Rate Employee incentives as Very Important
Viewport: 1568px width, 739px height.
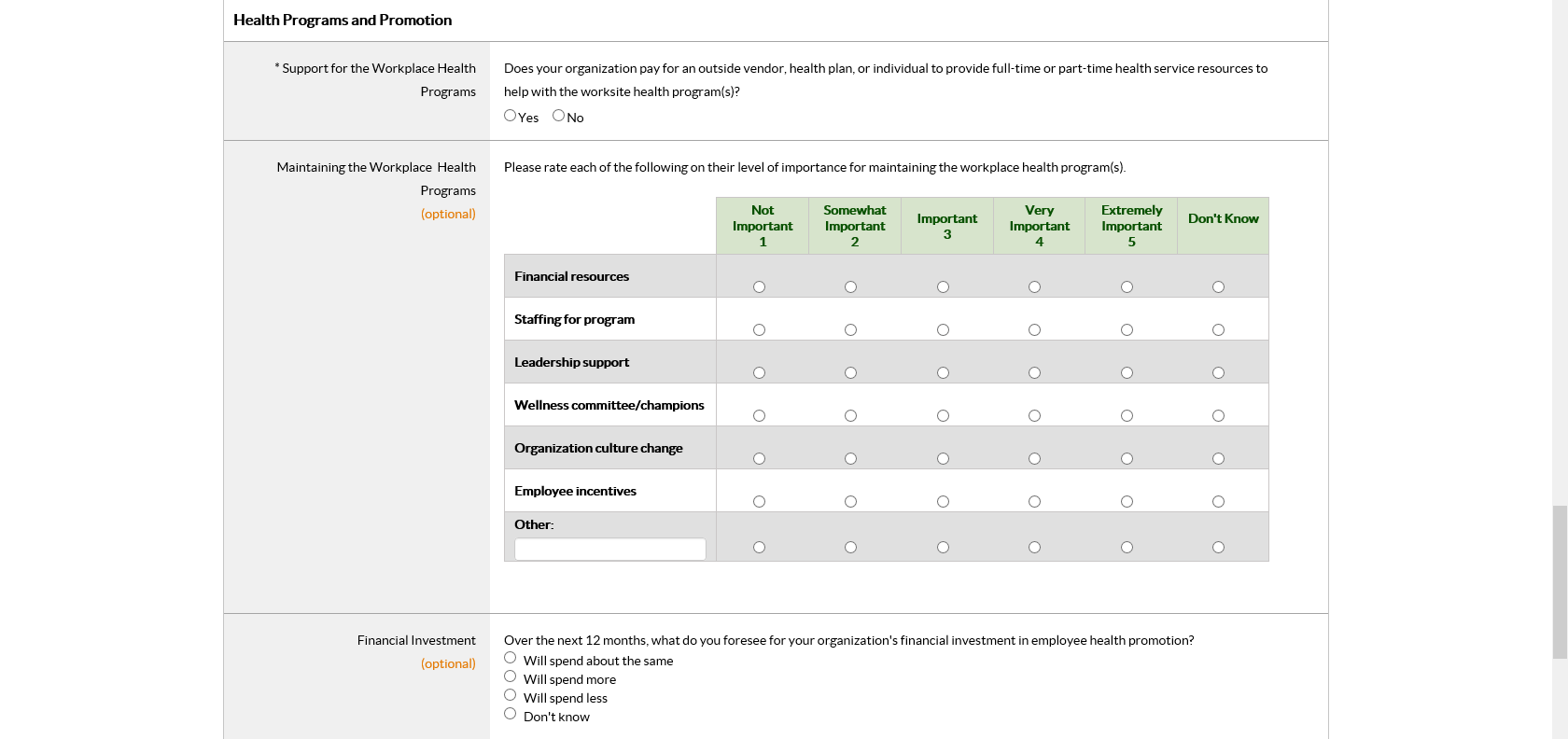pos(1034,502)
